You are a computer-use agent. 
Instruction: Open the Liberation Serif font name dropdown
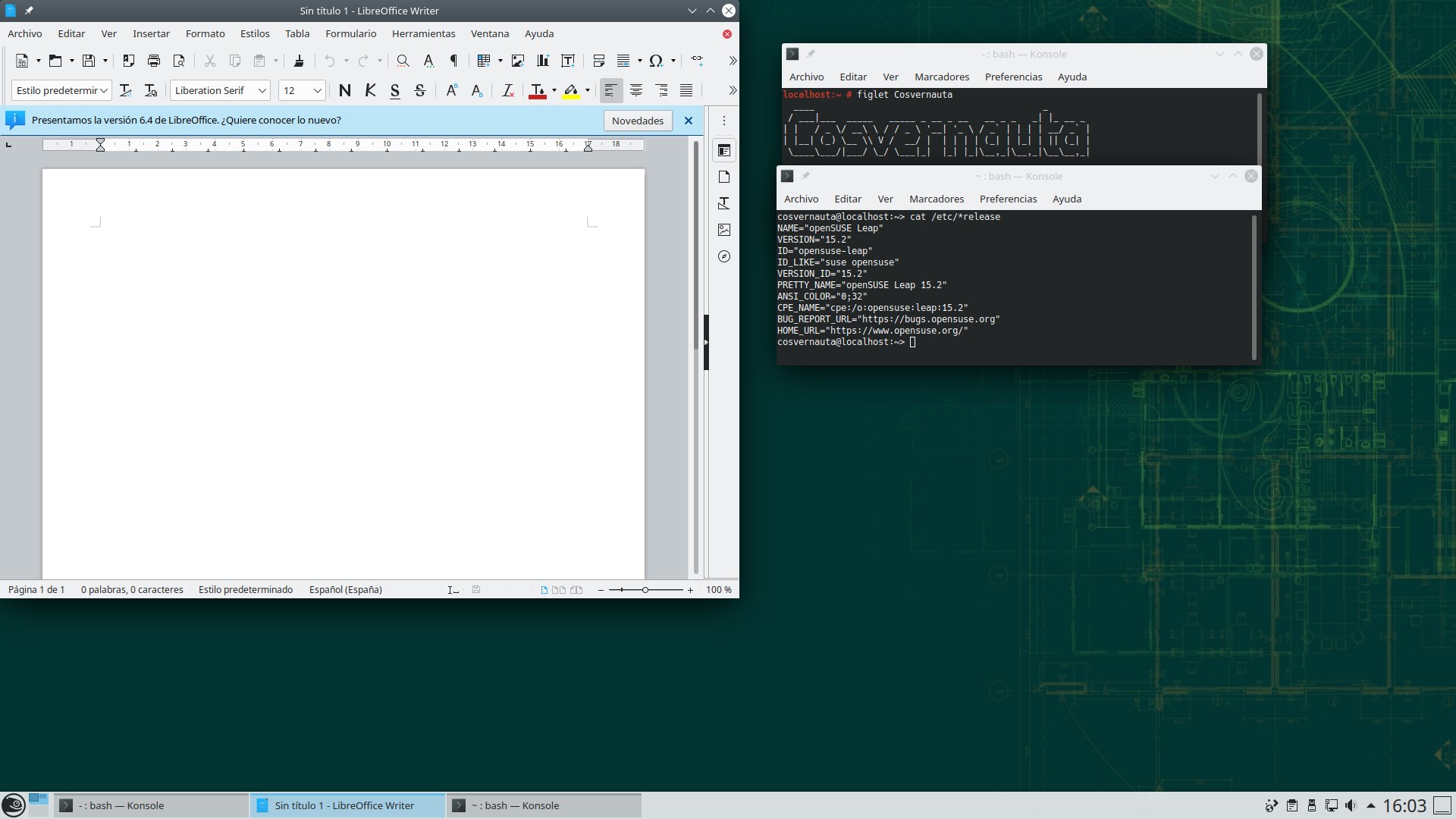click(262, 90)
